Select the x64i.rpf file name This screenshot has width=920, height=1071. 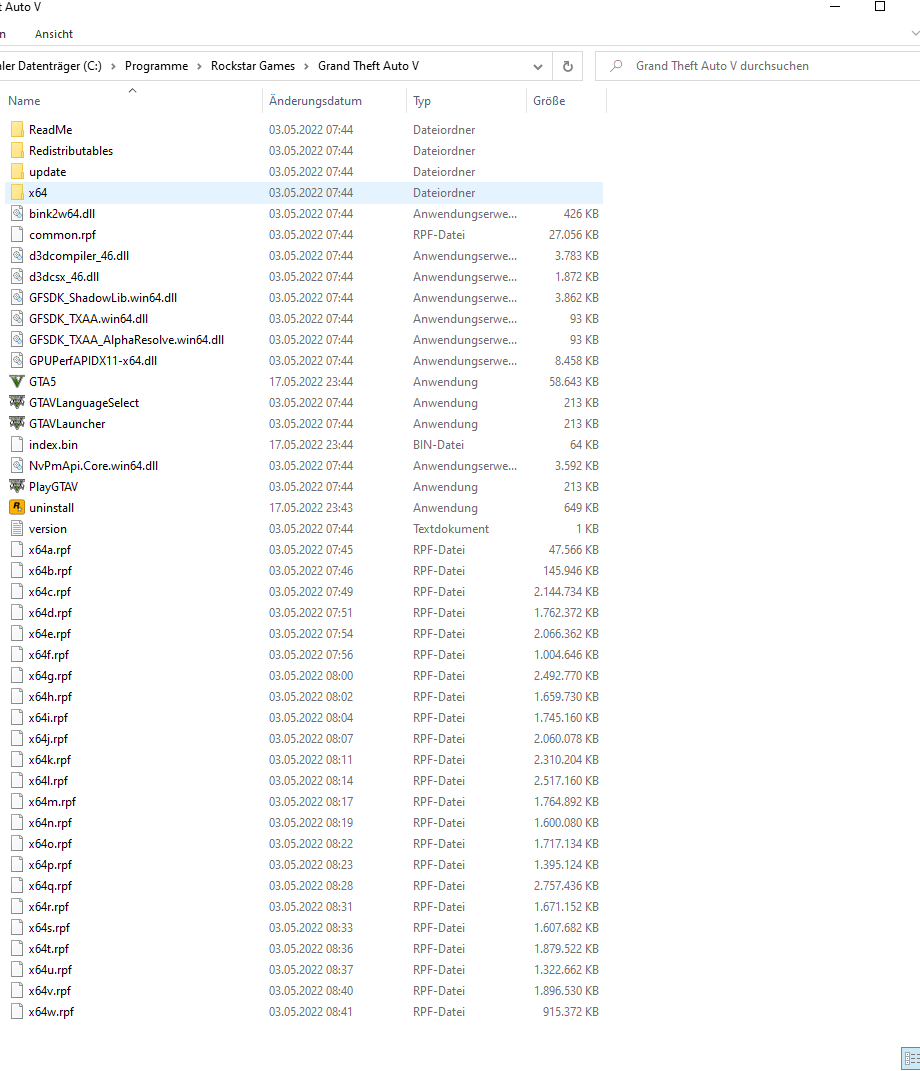pyautogui.click(x=48, y=718)
